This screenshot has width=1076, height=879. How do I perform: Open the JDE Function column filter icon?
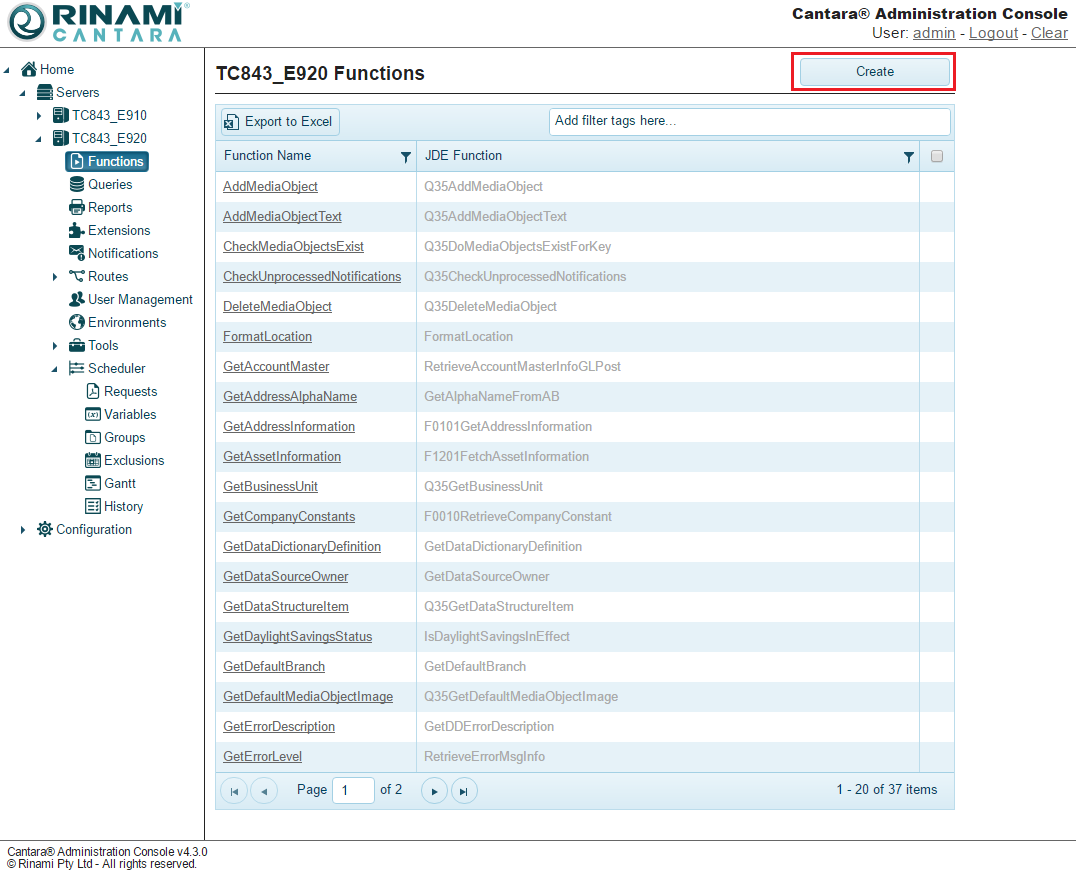tap(908, 157)
